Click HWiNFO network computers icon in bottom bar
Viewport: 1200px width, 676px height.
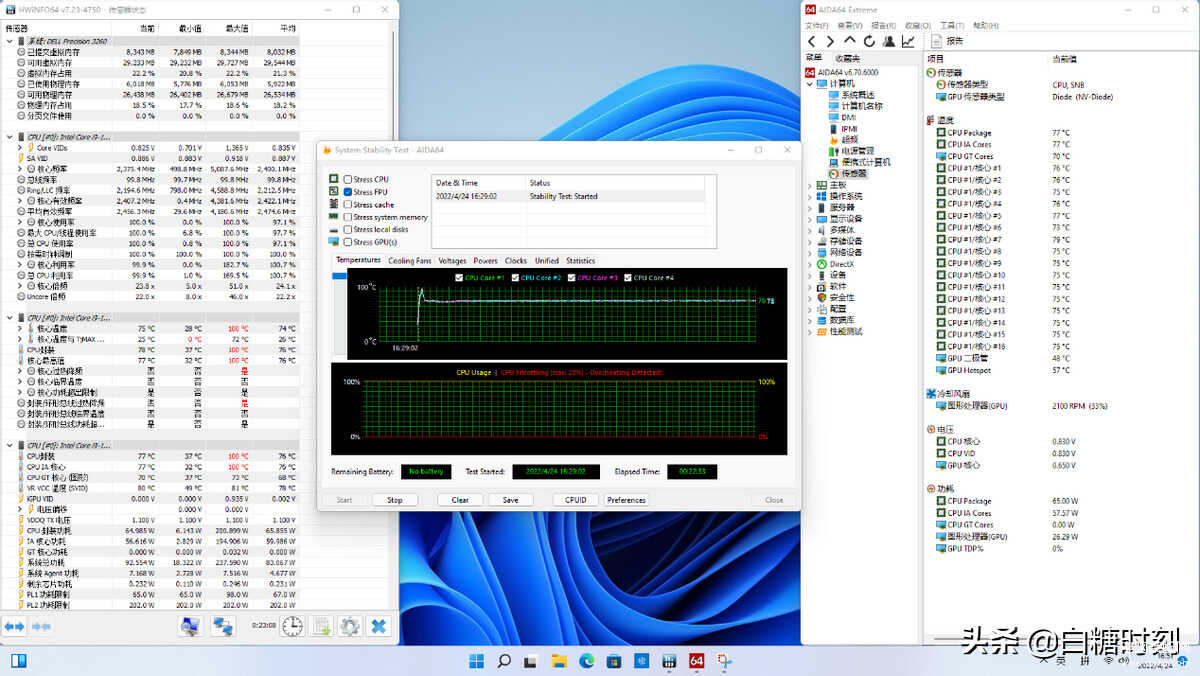222,626
